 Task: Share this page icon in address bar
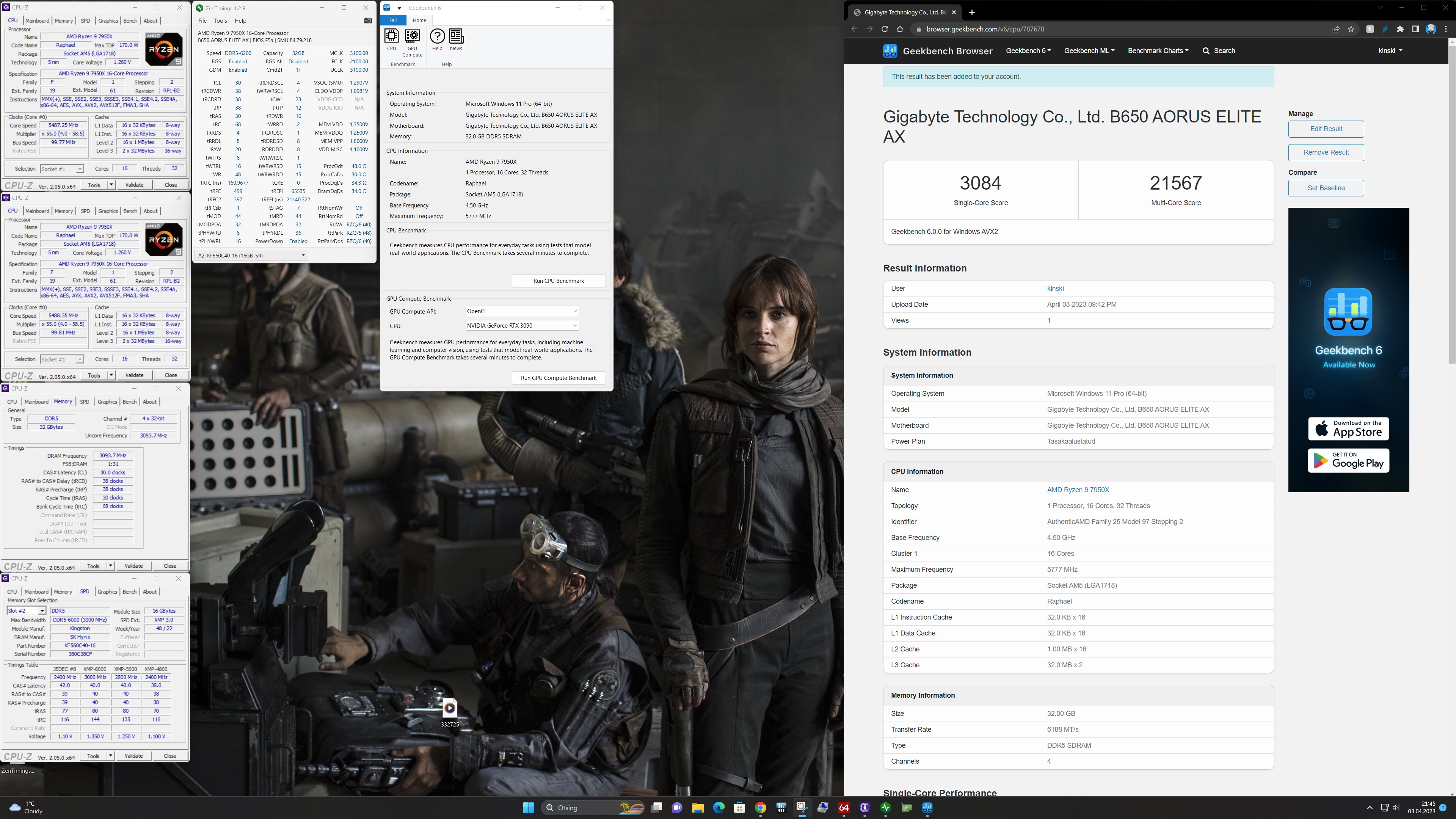1335,30
